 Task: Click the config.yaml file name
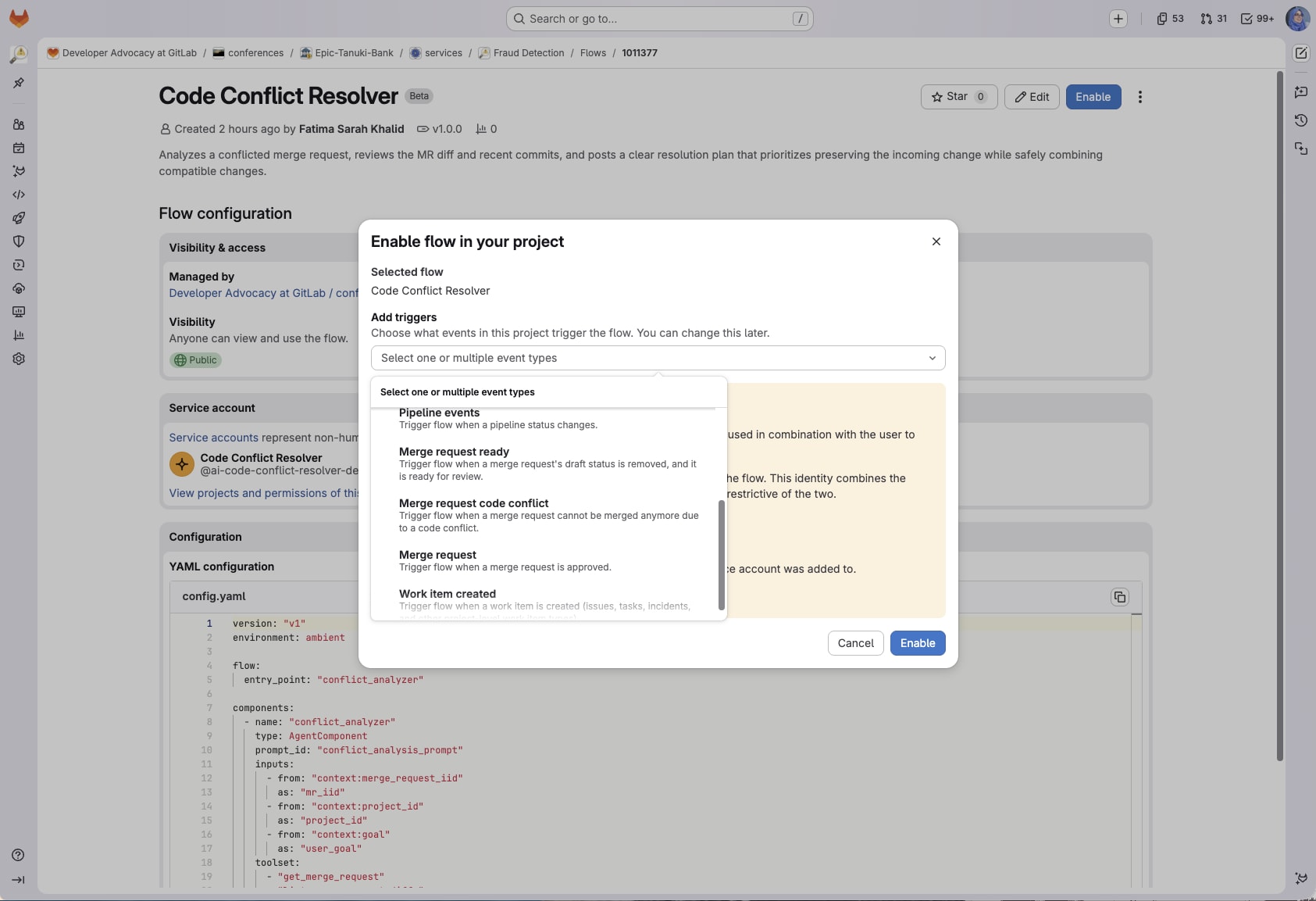214,596
